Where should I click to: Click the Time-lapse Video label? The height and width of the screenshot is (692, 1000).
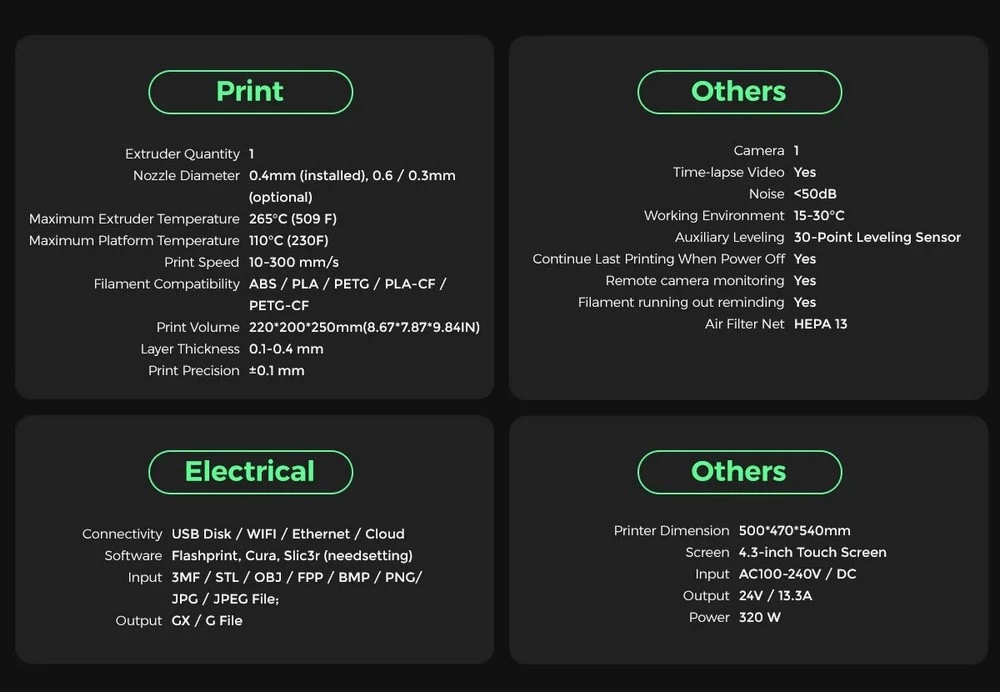(x=729, y=173)
